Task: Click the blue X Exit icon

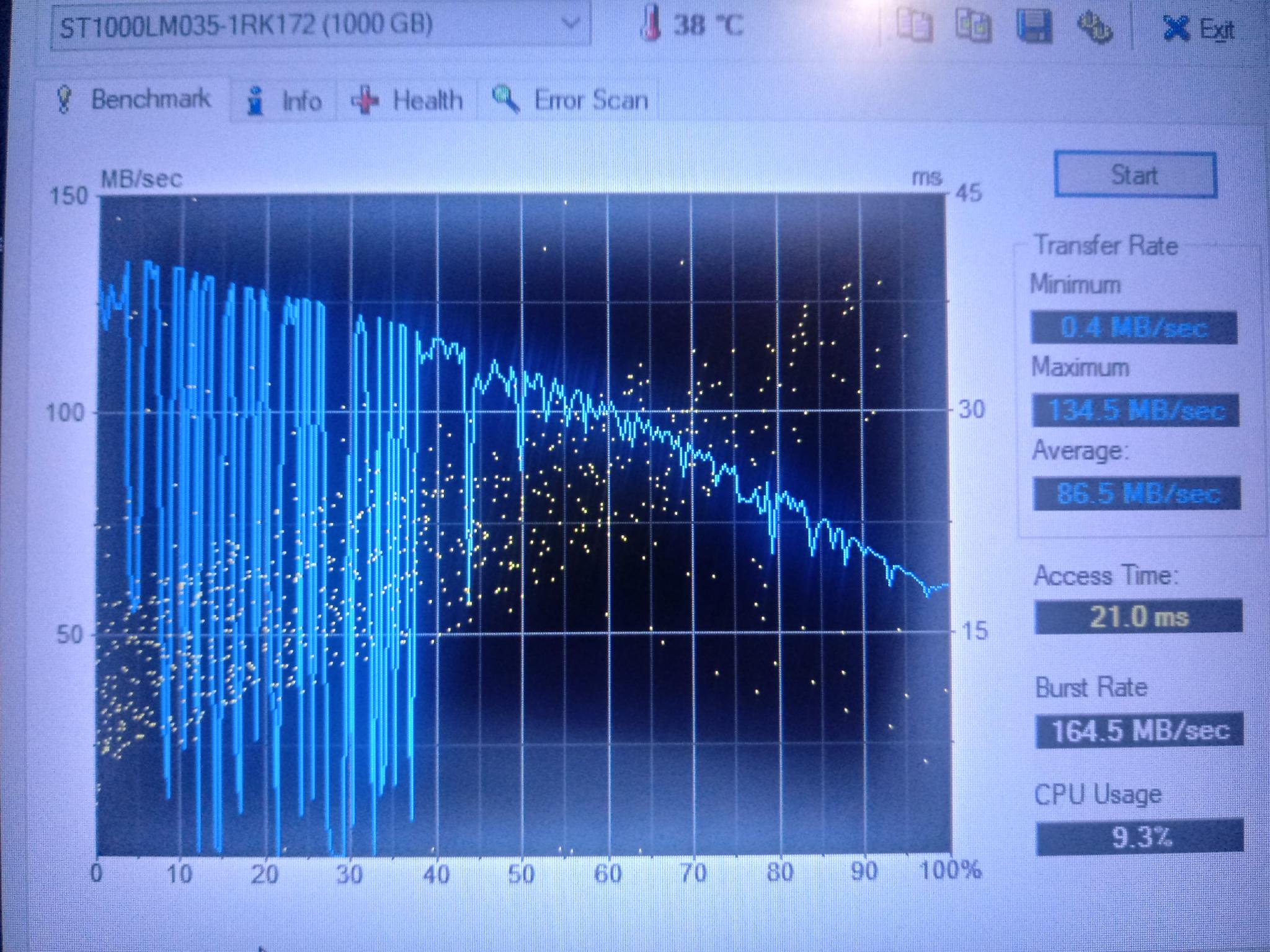Action: pos(1176,28)
